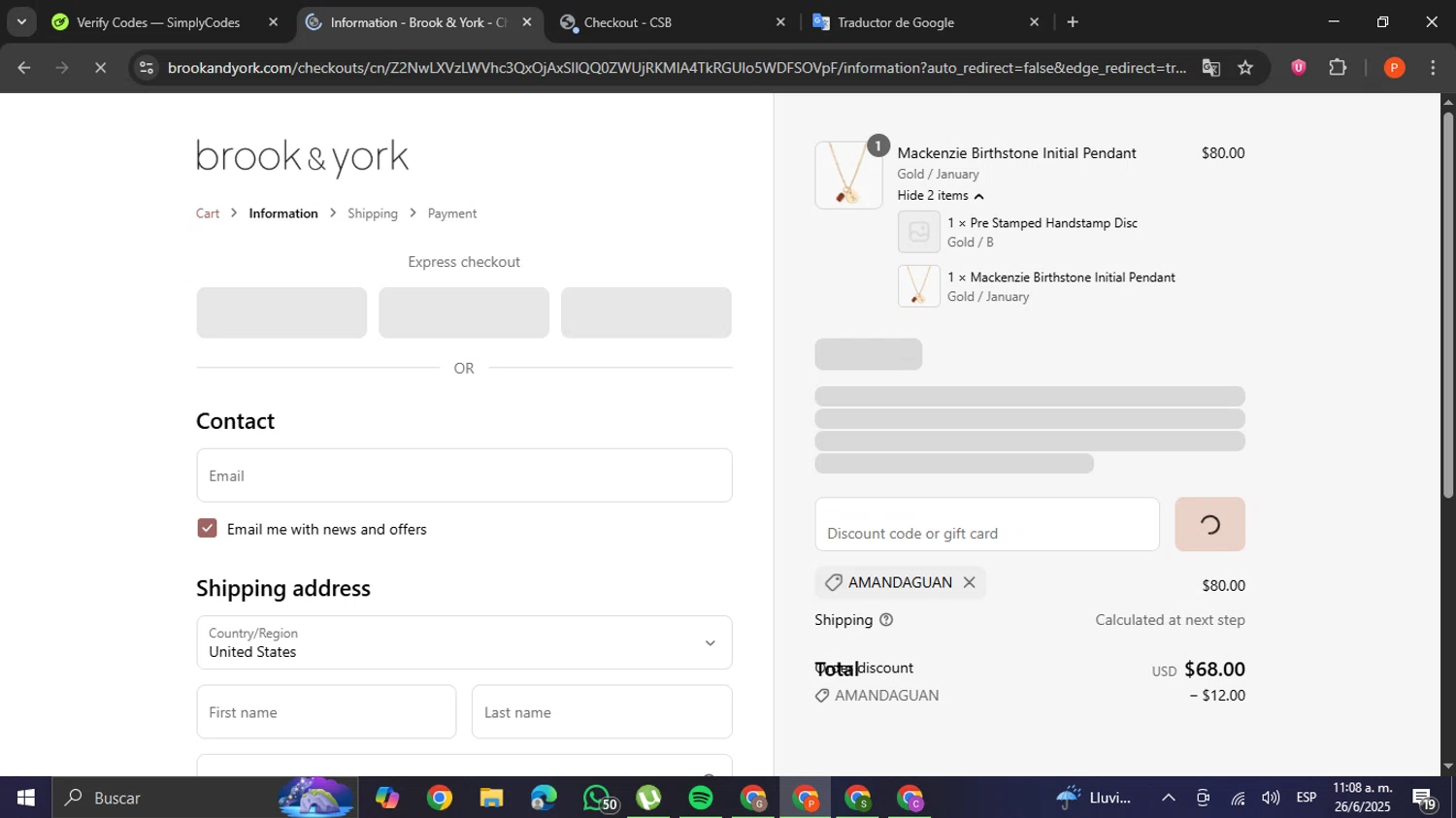Uncheck Email me with news and offers
The height and width of the screenshot is (818, 1456).
click(x=207, y=528)
